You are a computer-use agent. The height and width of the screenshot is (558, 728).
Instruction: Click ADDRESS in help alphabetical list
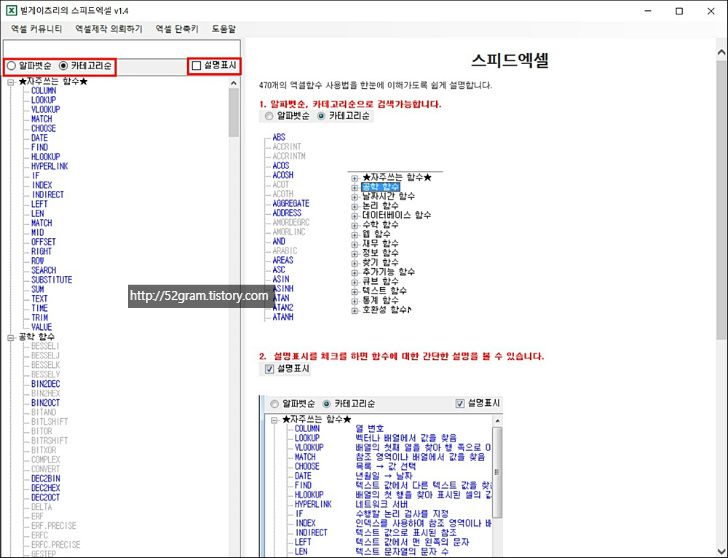(x=287, y=213)
